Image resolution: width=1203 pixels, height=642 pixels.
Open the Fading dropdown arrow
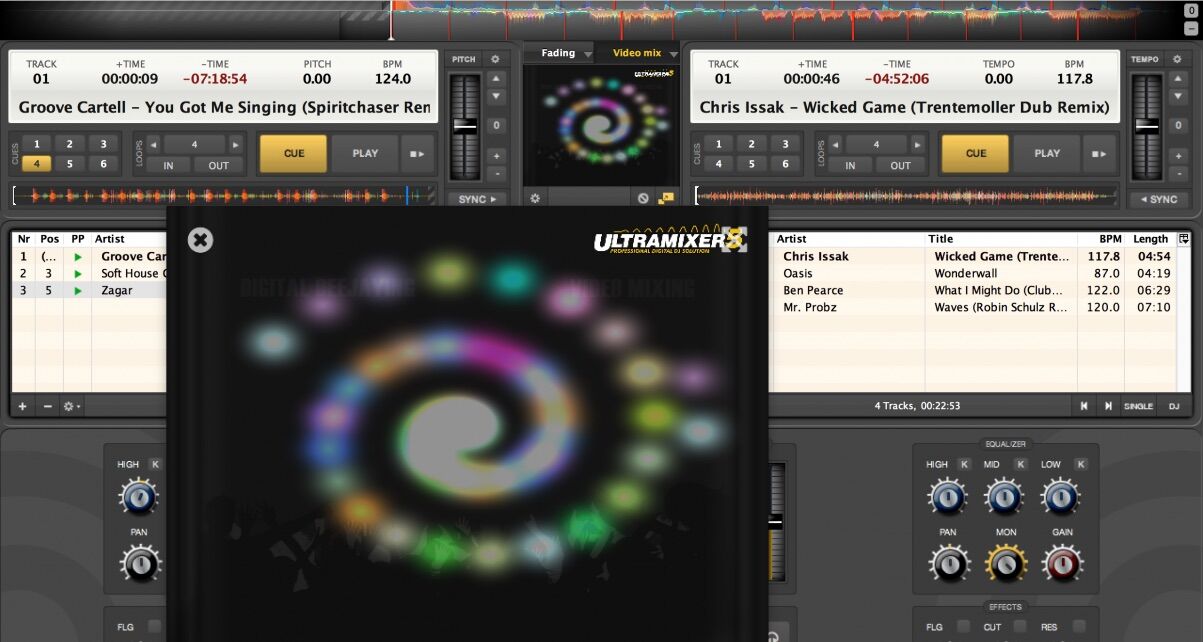click(x=588, y=54)
